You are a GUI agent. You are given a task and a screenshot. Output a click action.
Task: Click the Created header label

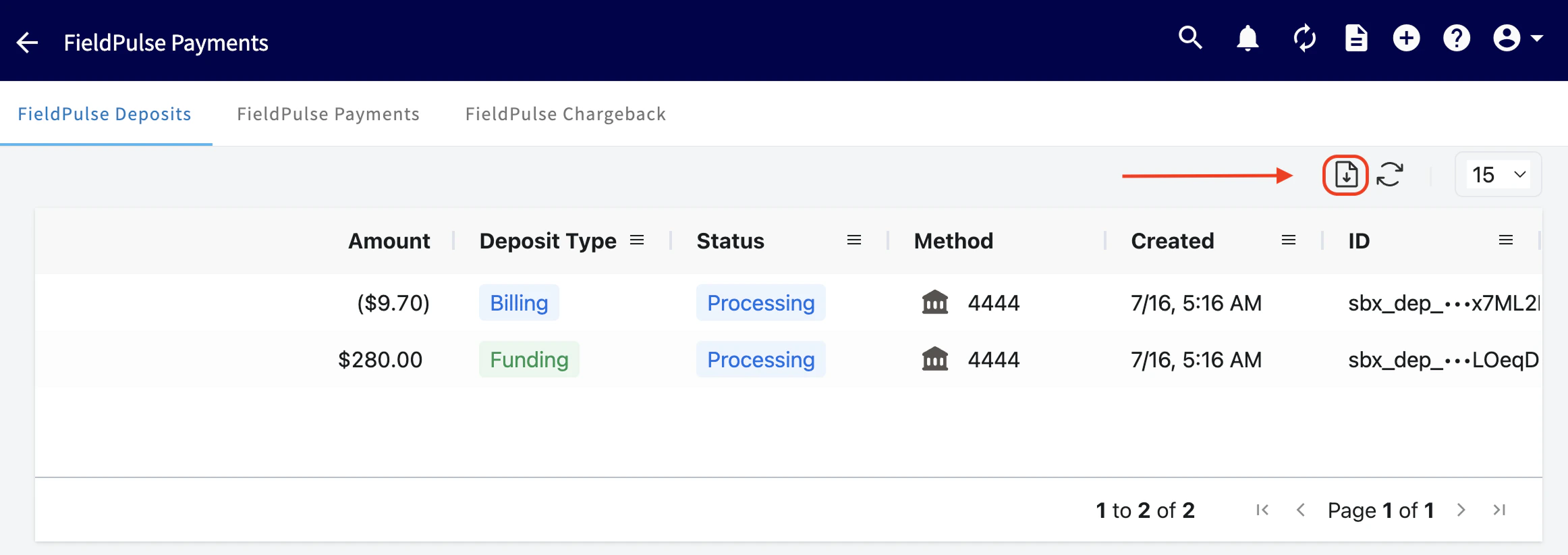1173,241
